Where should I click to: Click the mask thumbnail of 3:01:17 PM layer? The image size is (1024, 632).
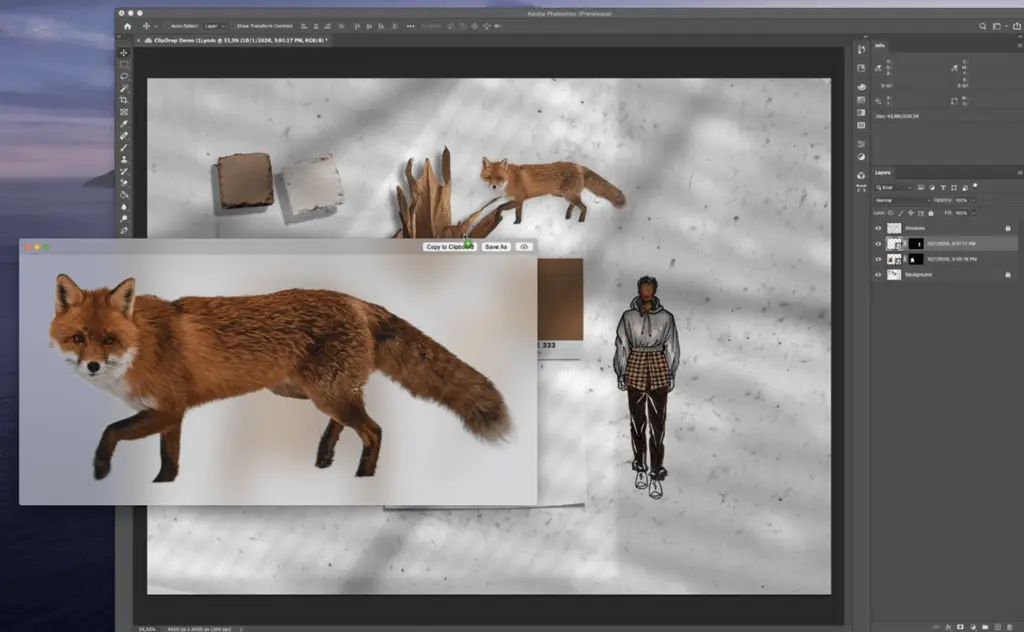tap(916, 244)
